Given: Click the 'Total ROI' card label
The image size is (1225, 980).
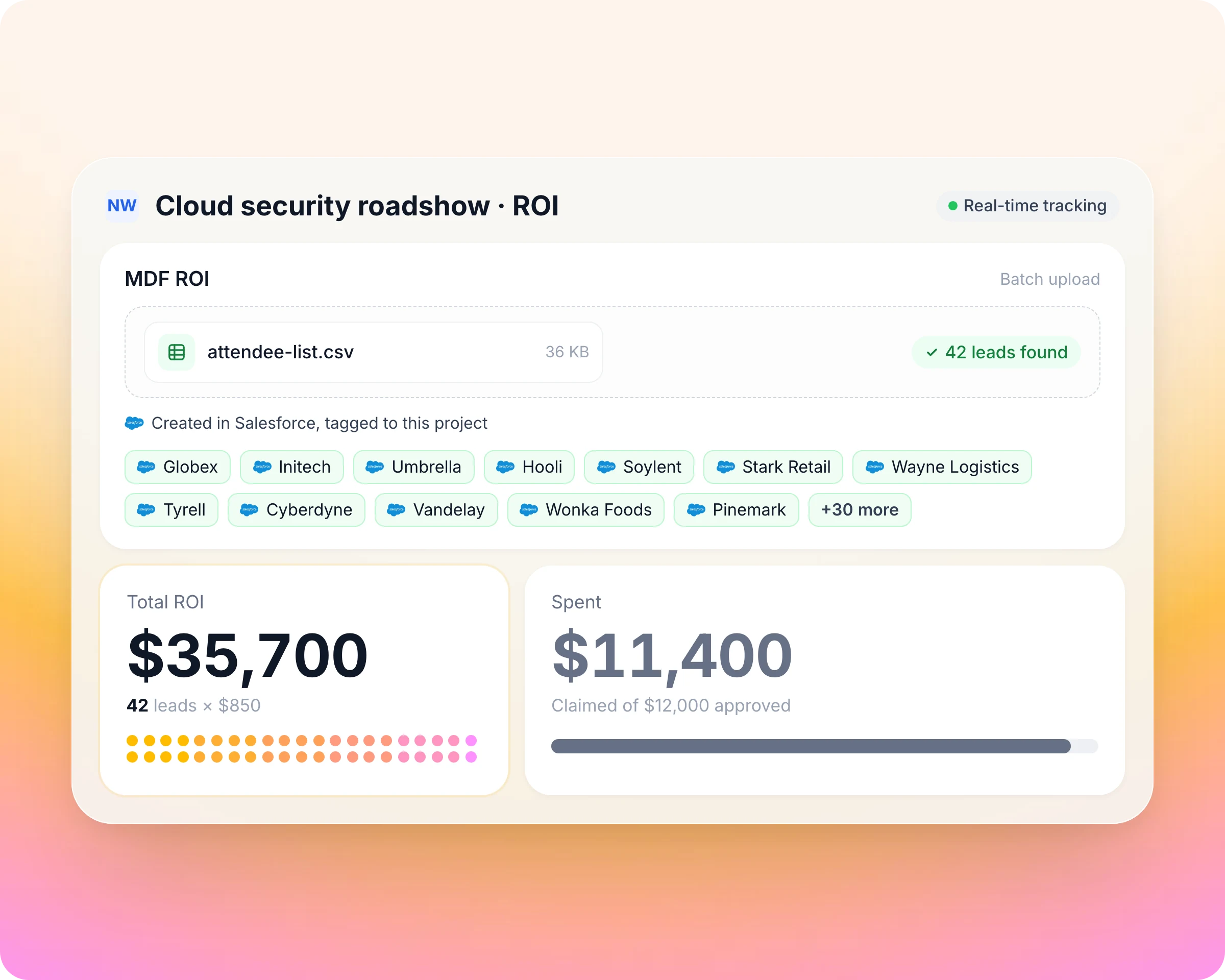Looking at the screenshot, I should click(165, 602).
